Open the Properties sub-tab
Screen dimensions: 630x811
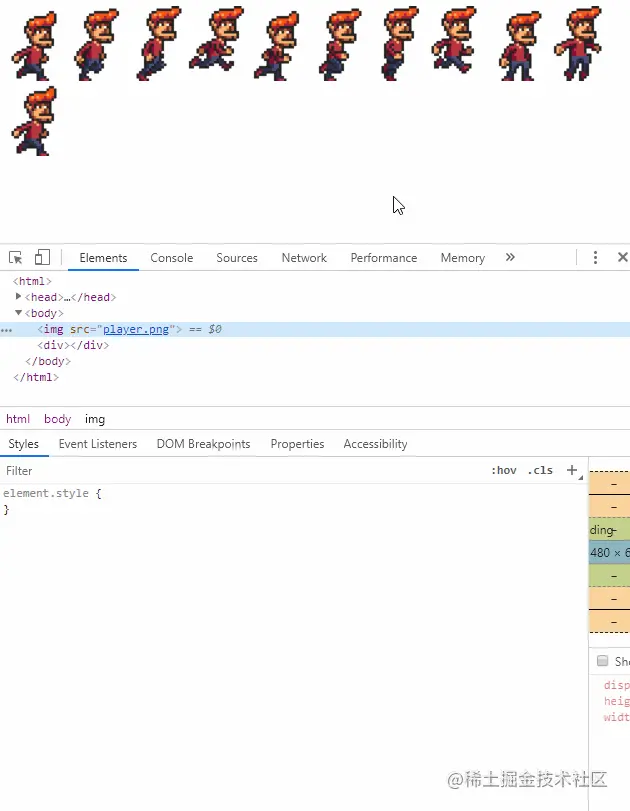[x=297, y=444]
